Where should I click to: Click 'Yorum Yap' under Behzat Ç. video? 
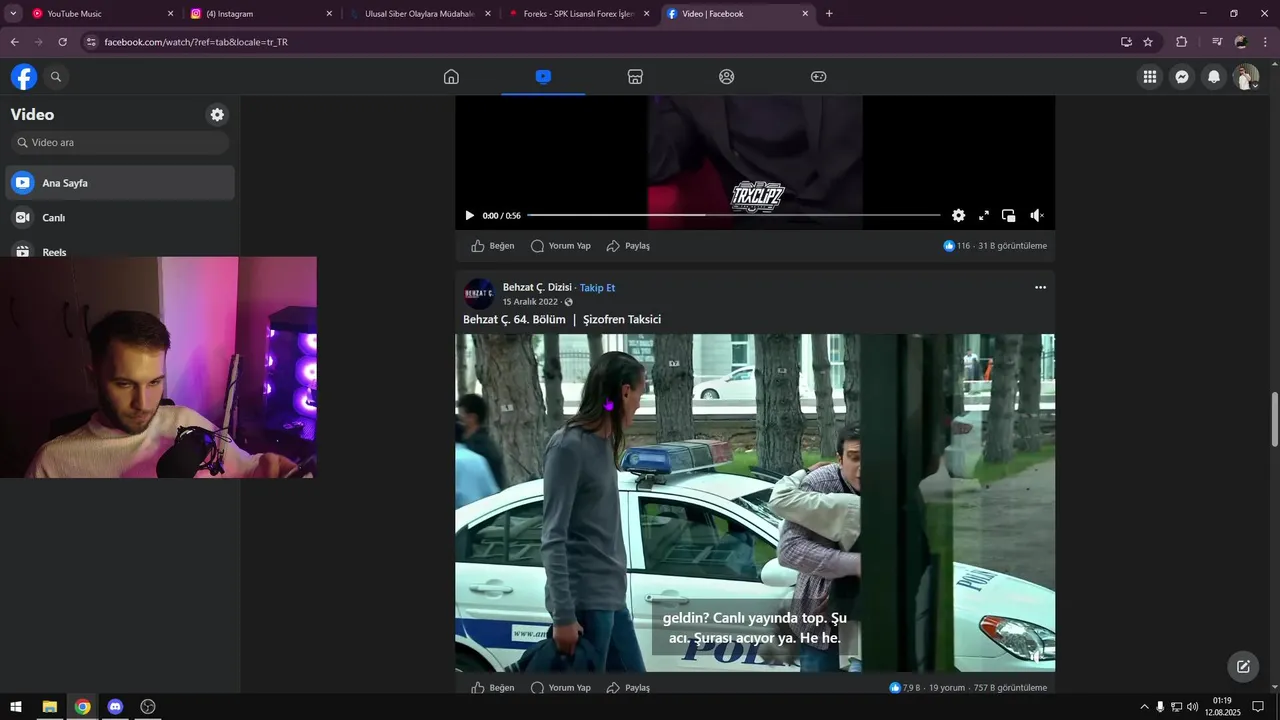click(x=561, y=688)
